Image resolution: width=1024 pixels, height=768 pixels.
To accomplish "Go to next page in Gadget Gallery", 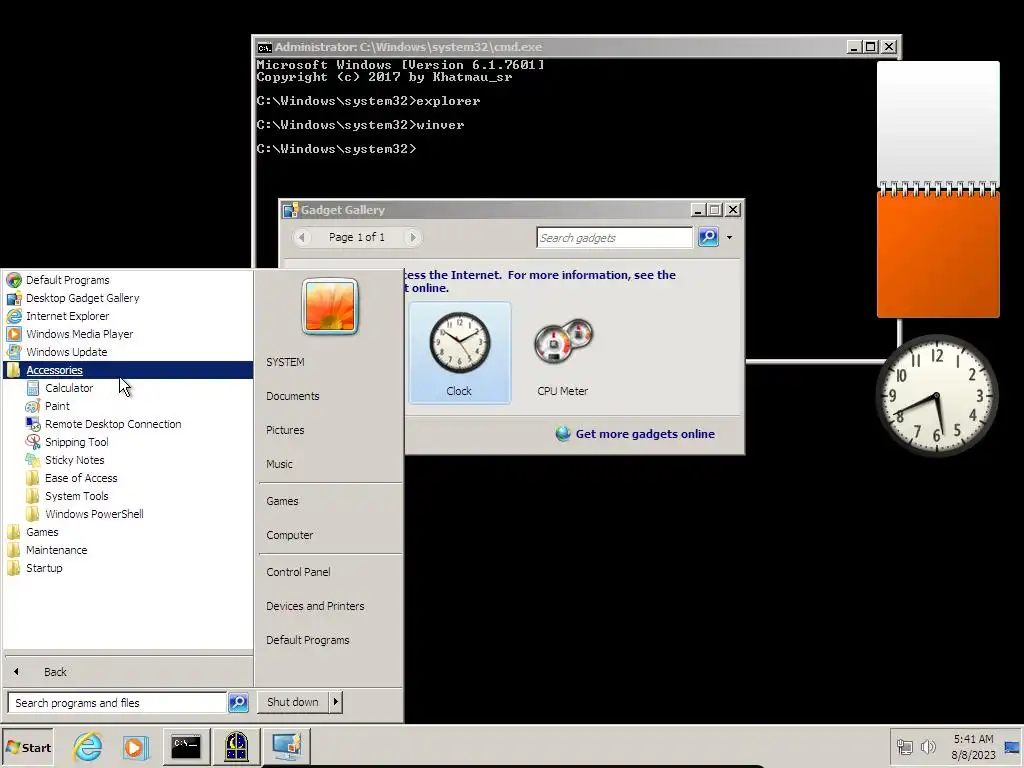I will click(412, 237).
